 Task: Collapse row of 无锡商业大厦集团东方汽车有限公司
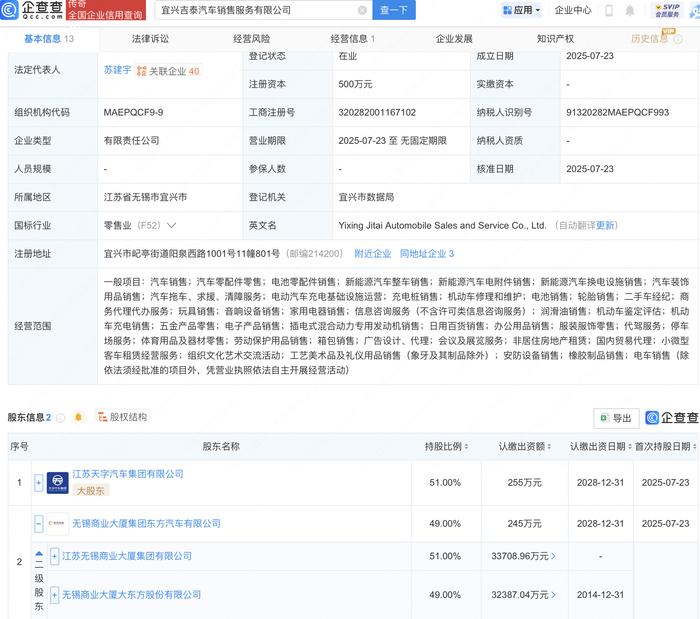click(39, 524)
